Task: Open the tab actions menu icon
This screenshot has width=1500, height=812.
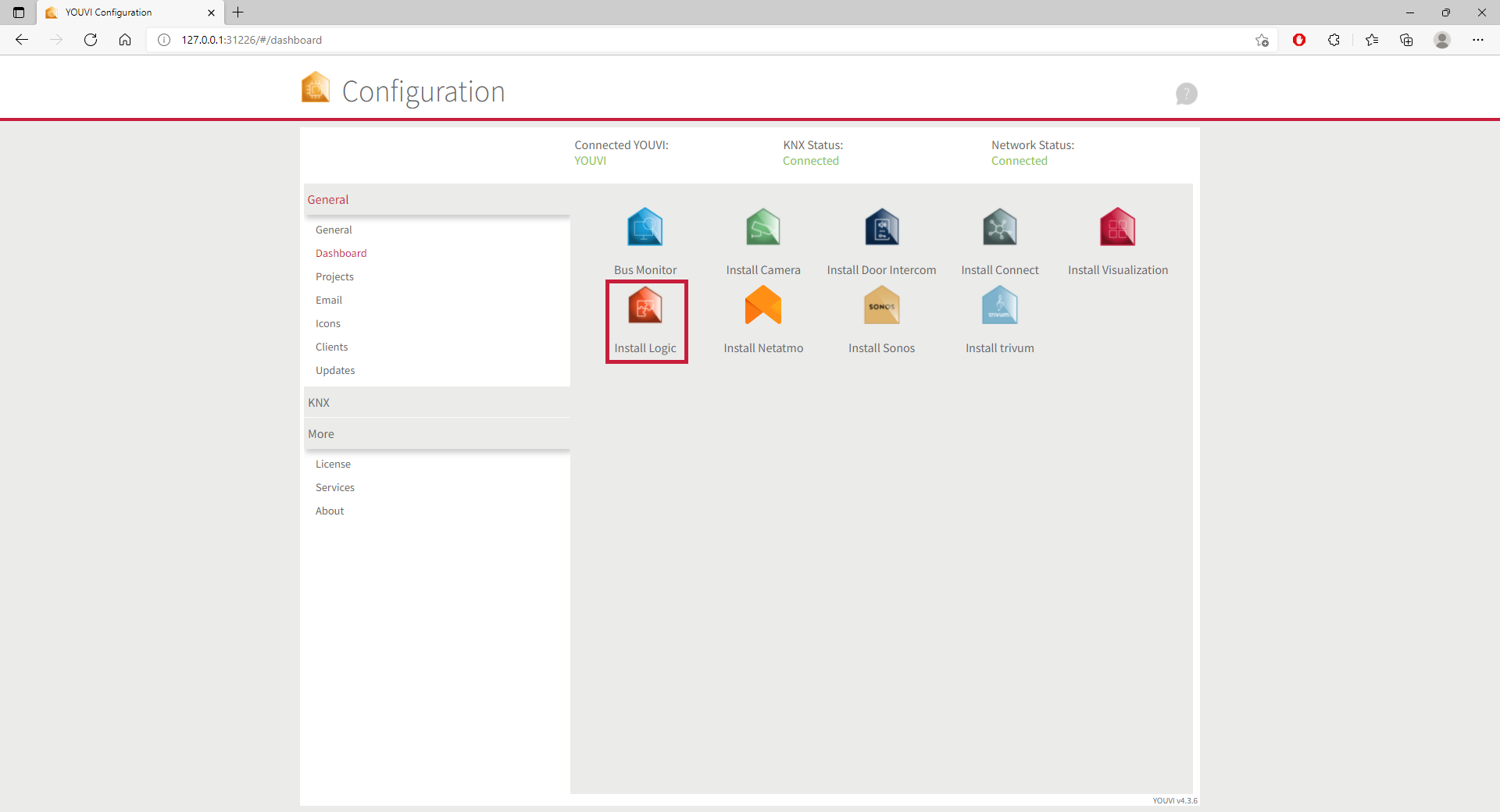Action: 19,12
